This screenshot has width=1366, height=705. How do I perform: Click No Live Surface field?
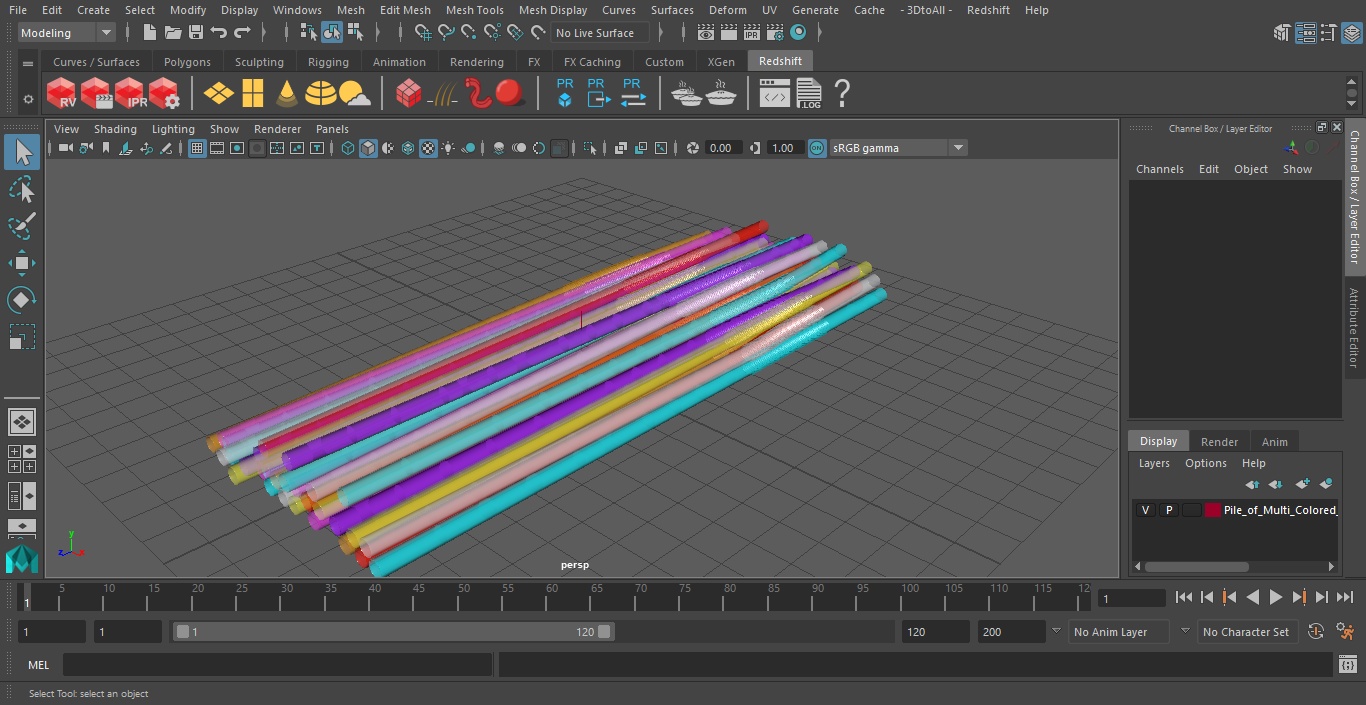point(601,33)
